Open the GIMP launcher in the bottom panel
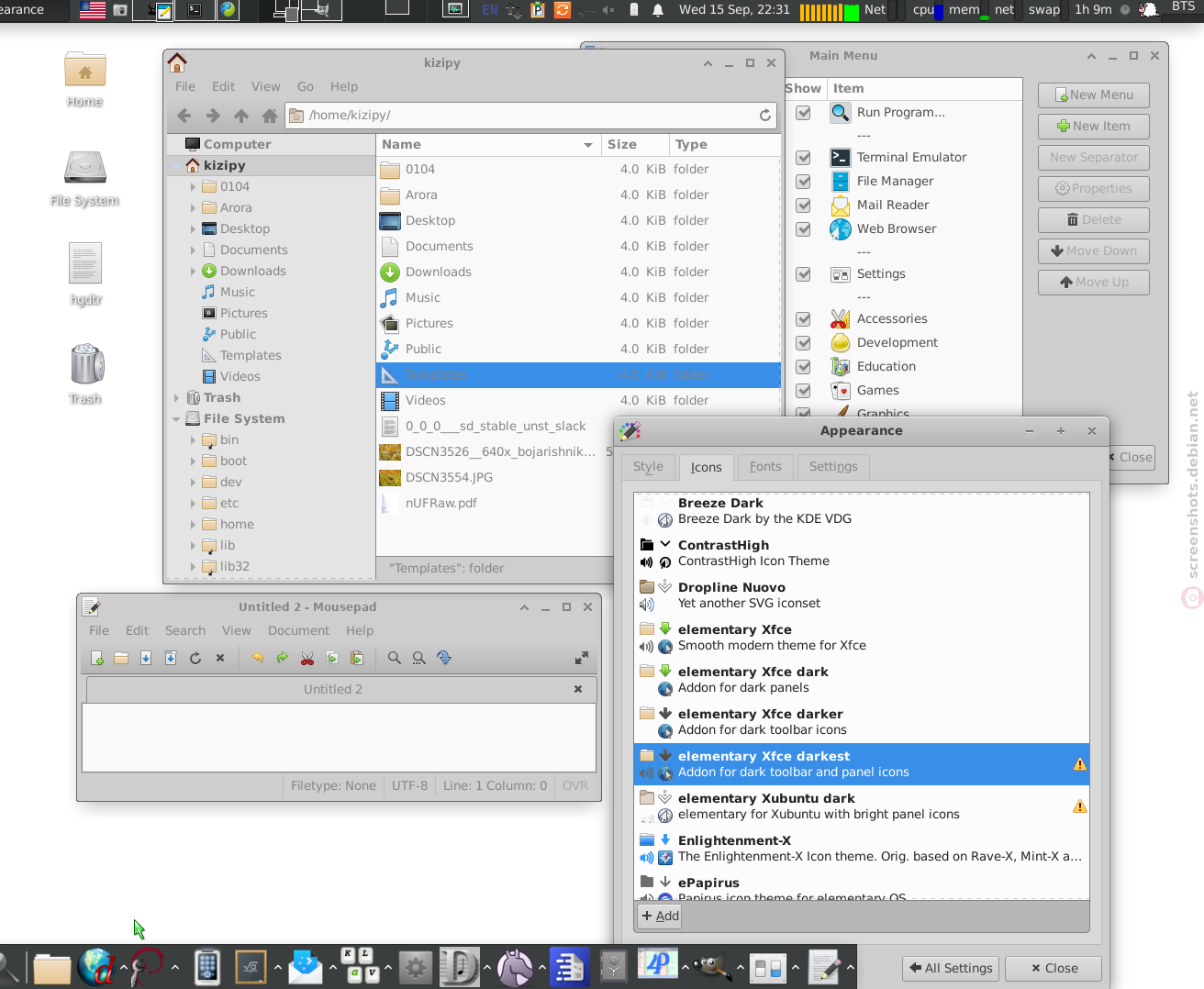Viewport: 1204px width, 989px height. click(711, 966)
